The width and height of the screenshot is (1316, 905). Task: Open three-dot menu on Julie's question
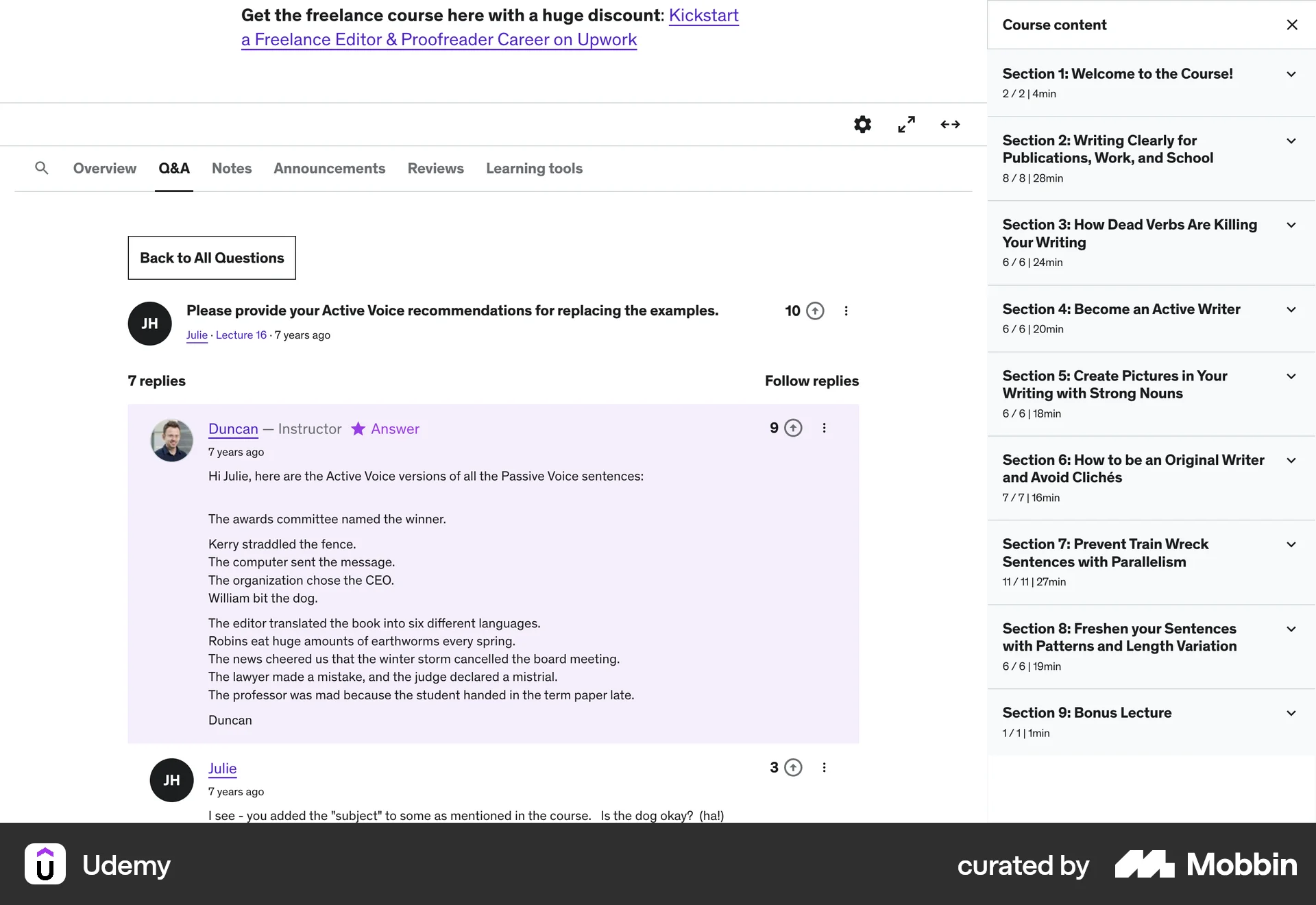846,311
